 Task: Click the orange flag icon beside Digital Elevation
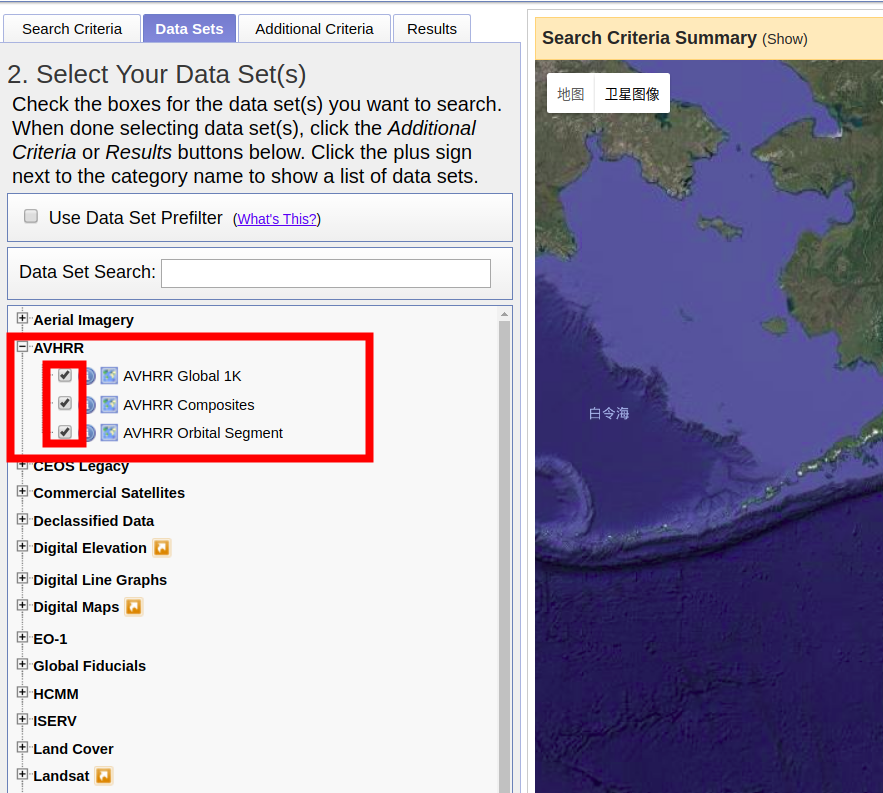[x=162, y=547]
